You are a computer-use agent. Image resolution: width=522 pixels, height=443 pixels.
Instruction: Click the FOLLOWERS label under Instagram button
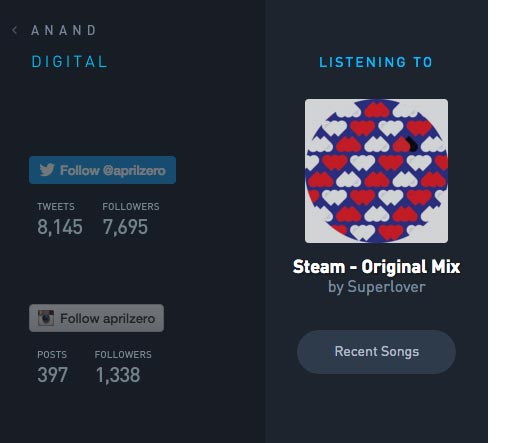click(x=123, y=355)
